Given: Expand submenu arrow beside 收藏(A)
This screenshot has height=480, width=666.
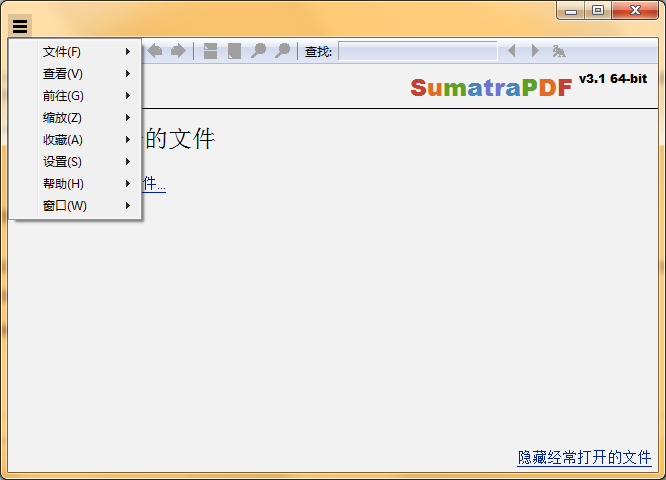Looking at the screenshot, I should 127,140.
